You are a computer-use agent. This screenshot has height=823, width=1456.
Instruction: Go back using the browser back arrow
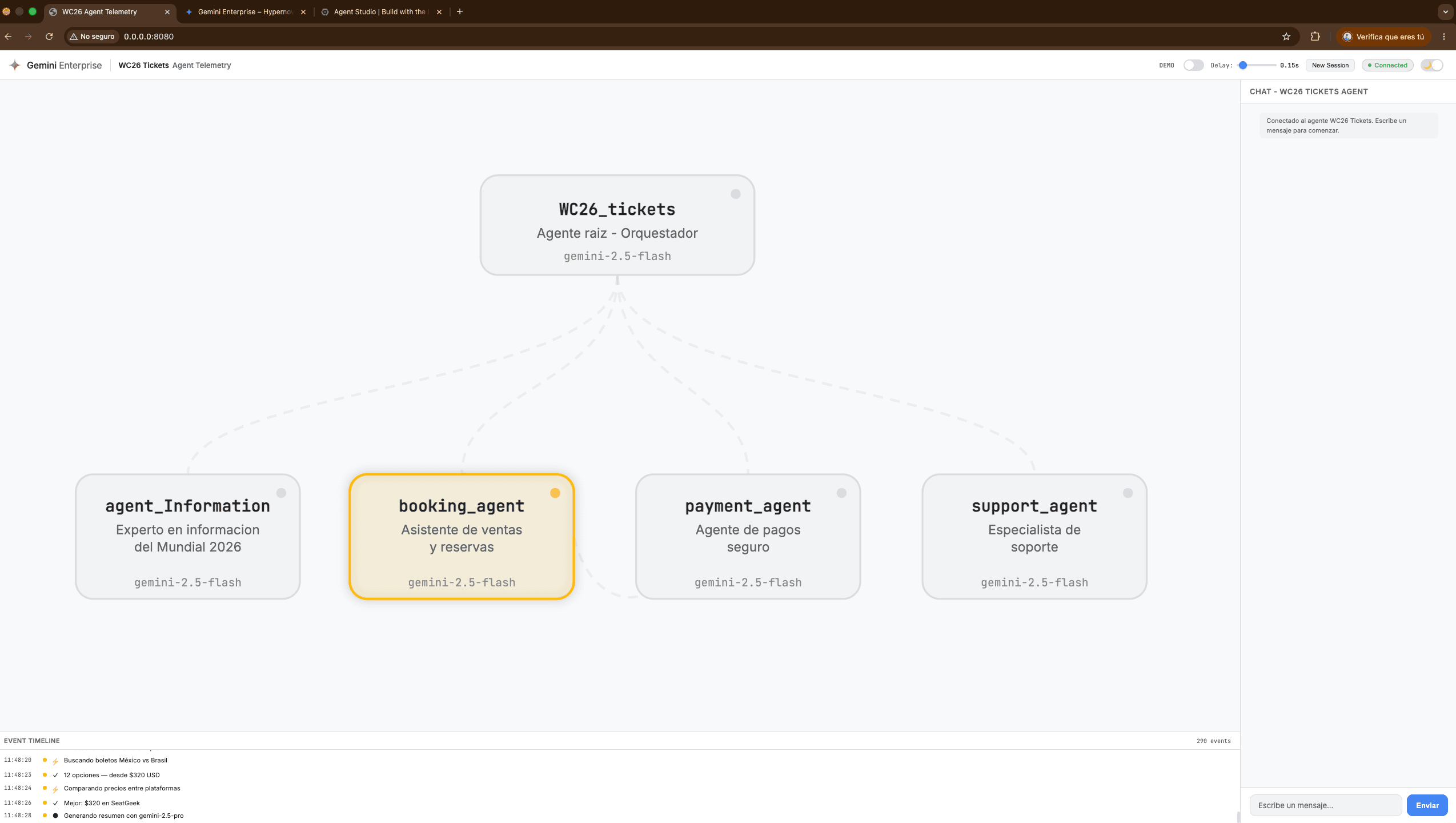pos(8,37)
